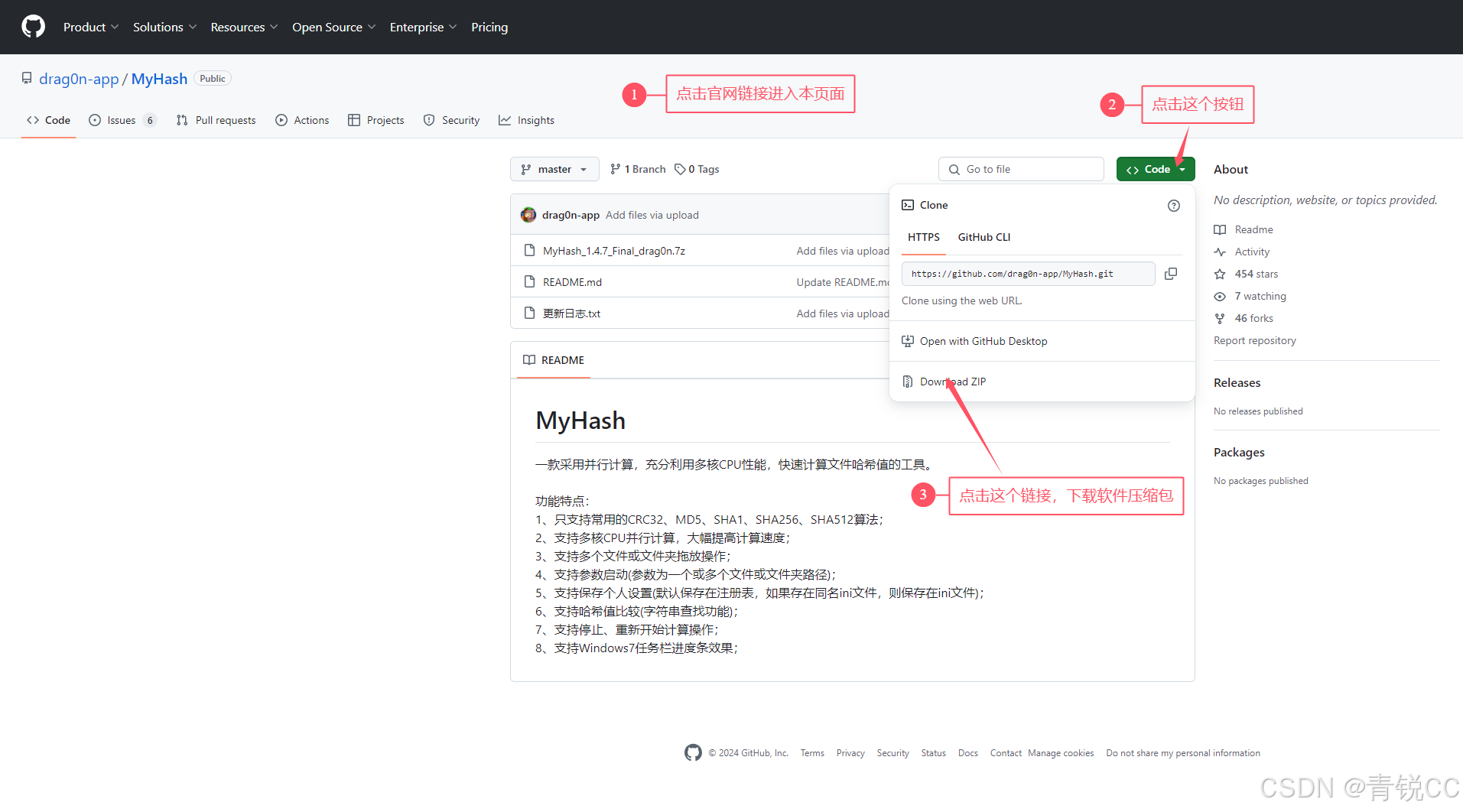This screenshot has height=812, width=1463.
Task: Open the MyHash repository name link
Action: [159, 79]
